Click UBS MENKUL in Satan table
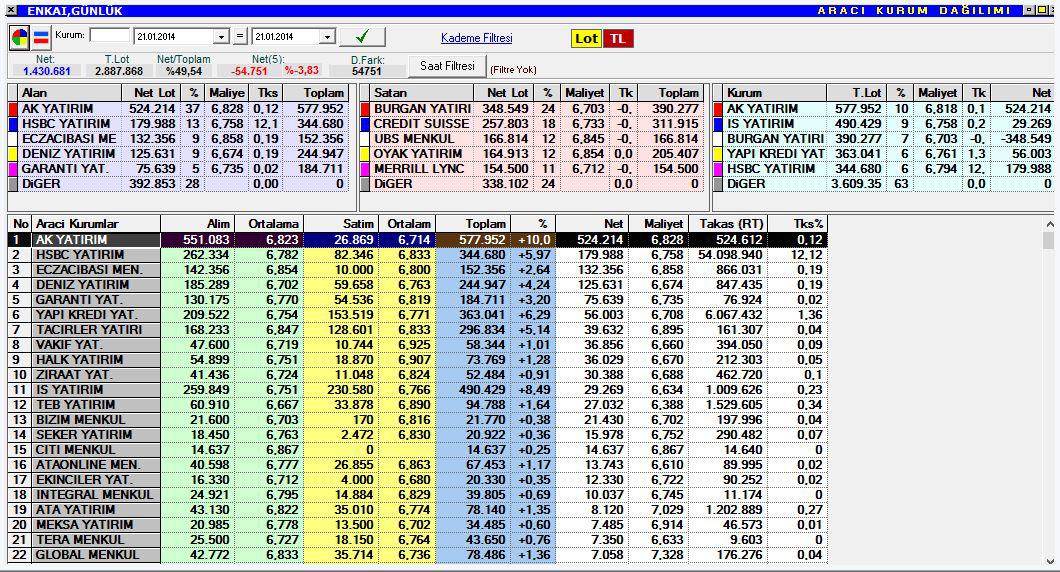 coord(414,139)
